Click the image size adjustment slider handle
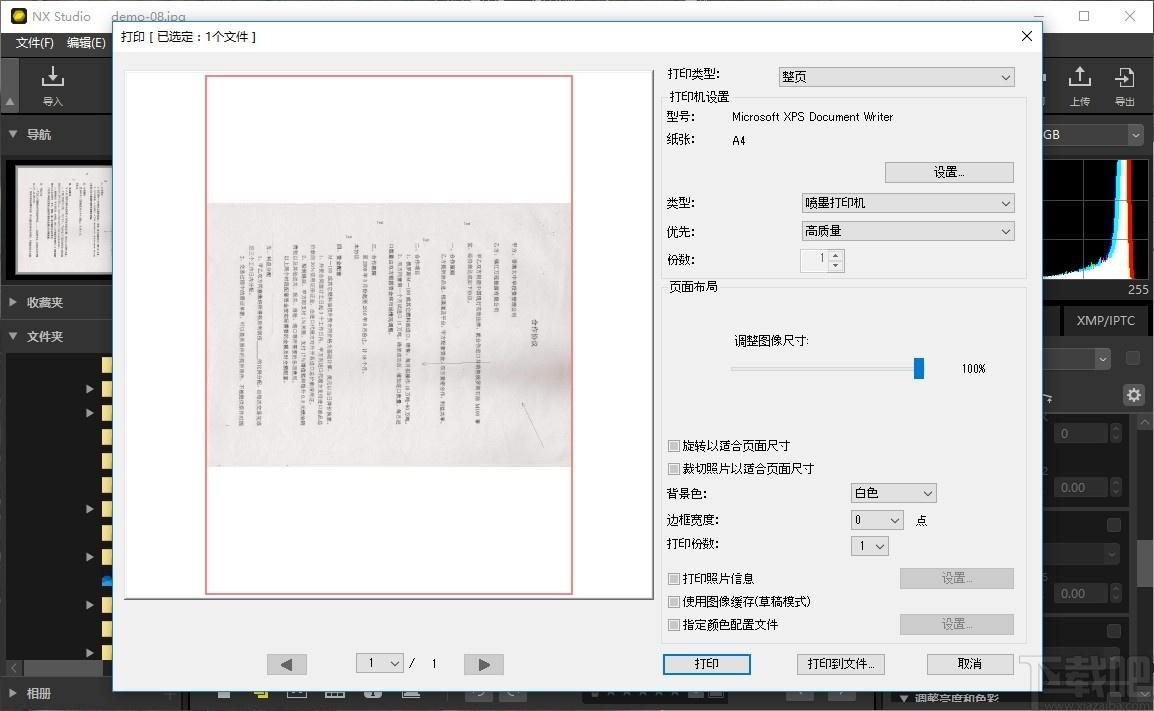 919,368
